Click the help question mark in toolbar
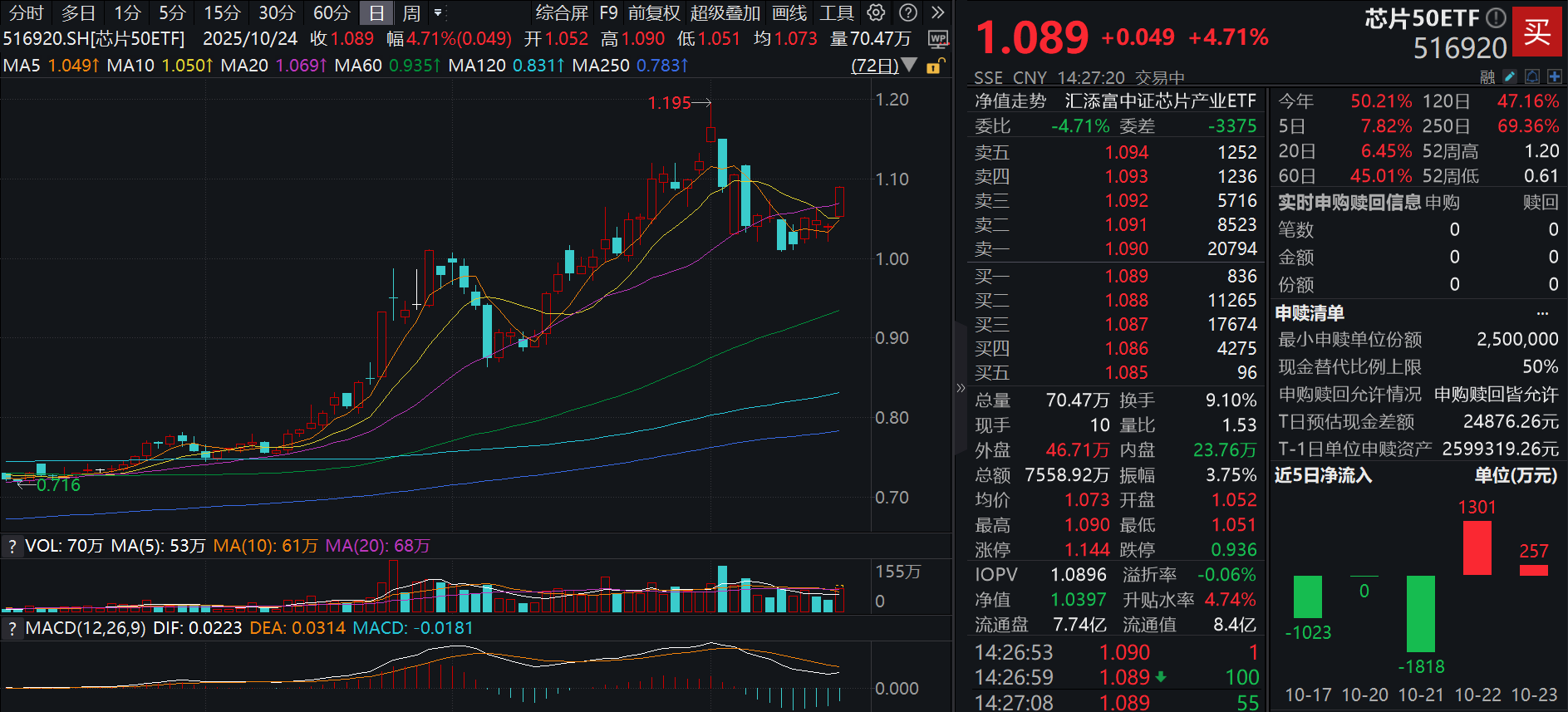The width and height of the screenshot is (1568, 712). (909, 12)
